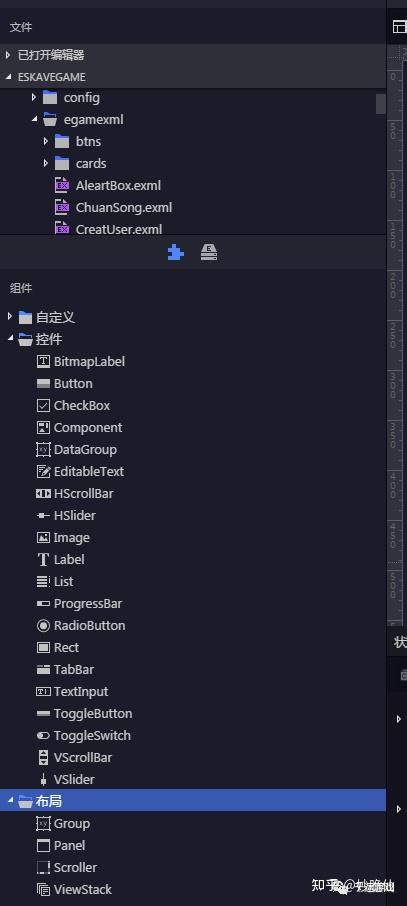Expand the 自定义 components folder
The height and width of the screenshot is (906, 407).
[x=9, y=317]
